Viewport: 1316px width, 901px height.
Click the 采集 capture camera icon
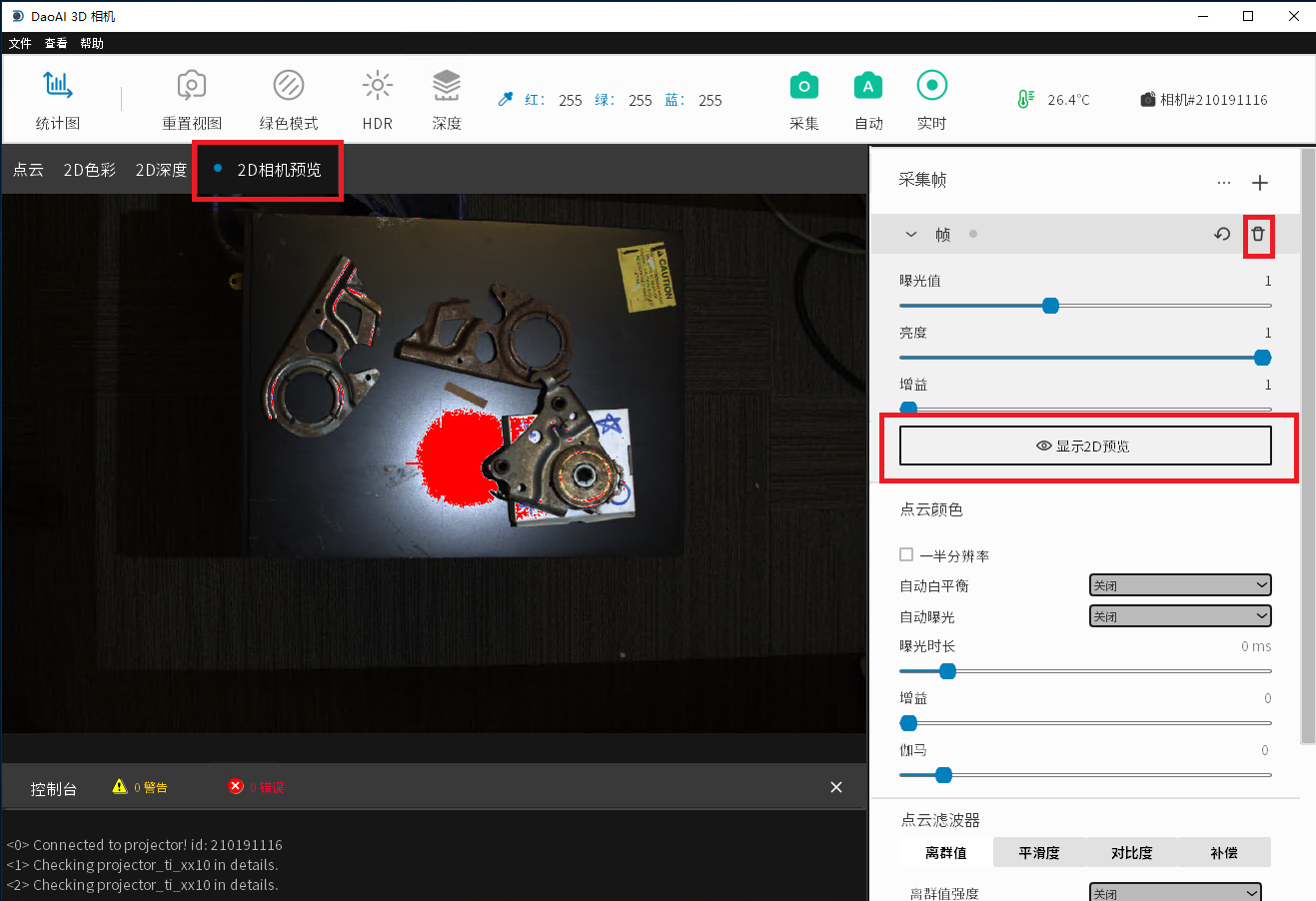pos(803,86)
